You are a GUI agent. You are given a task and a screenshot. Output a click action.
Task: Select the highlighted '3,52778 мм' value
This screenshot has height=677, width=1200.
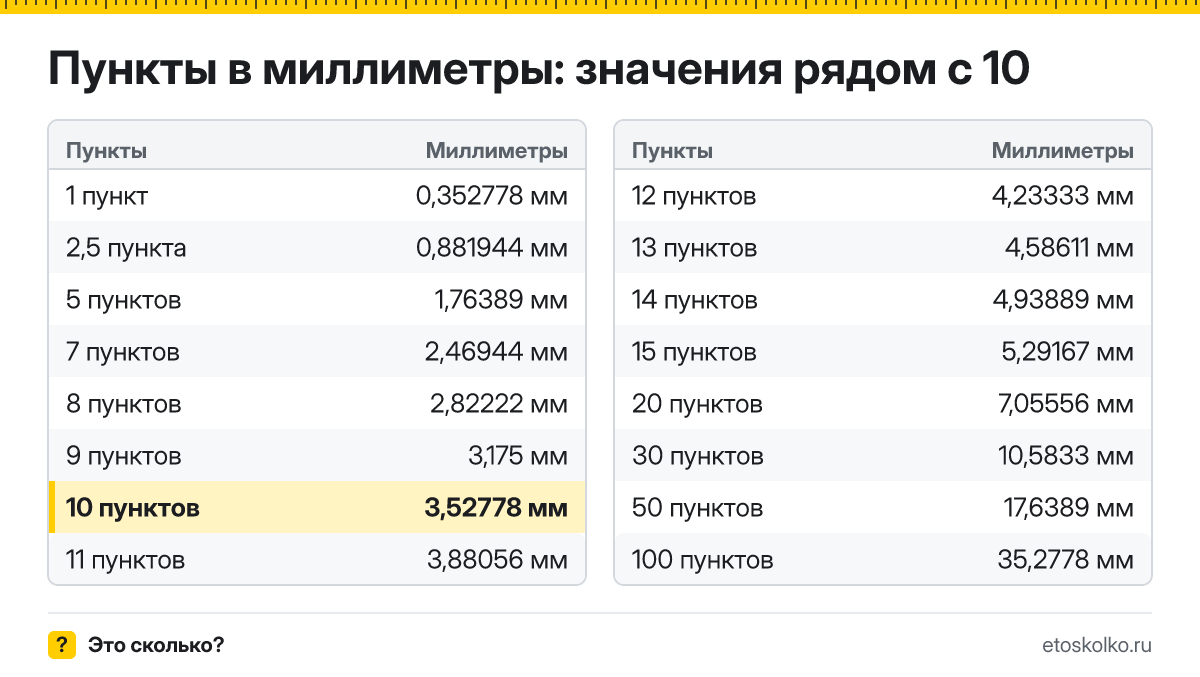click(496, 508)
